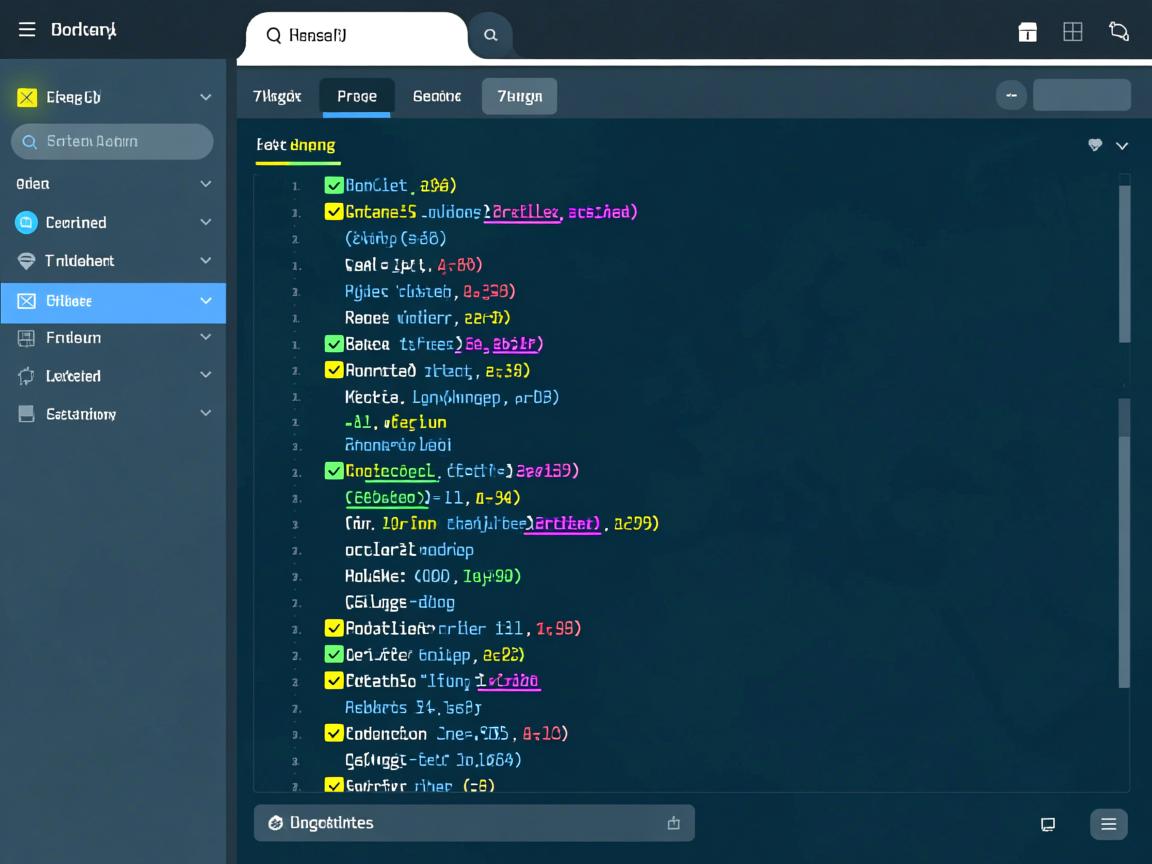The height and width of the screenshot is (864, 1152).
Task: Click the share icon in the bottom bar
Action: pyautogui.click(x=673, y=823)
